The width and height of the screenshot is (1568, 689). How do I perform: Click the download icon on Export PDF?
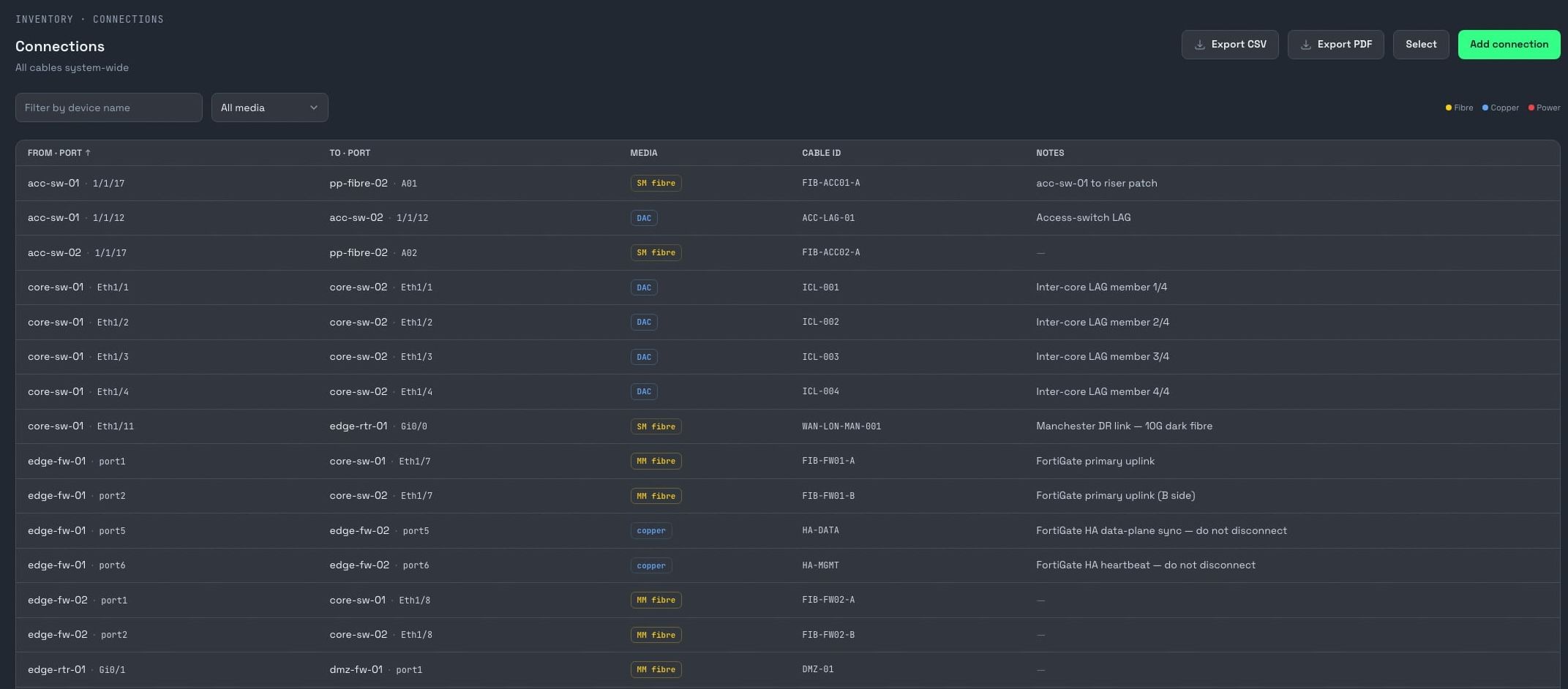click(x=1306, y=45)
